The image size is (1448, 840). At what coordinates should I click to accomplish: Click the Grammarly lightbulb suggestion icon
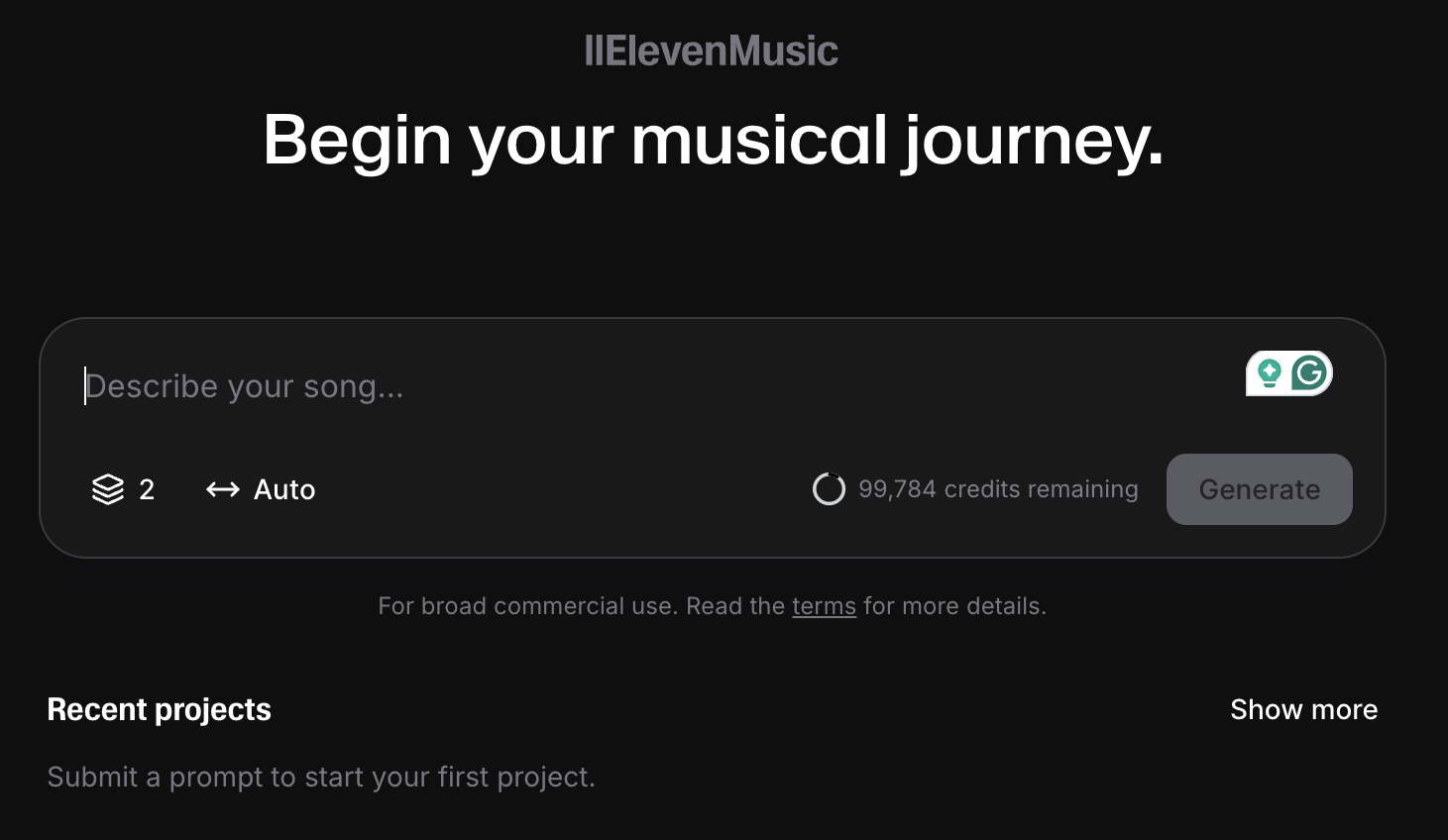click(1269, 373)
